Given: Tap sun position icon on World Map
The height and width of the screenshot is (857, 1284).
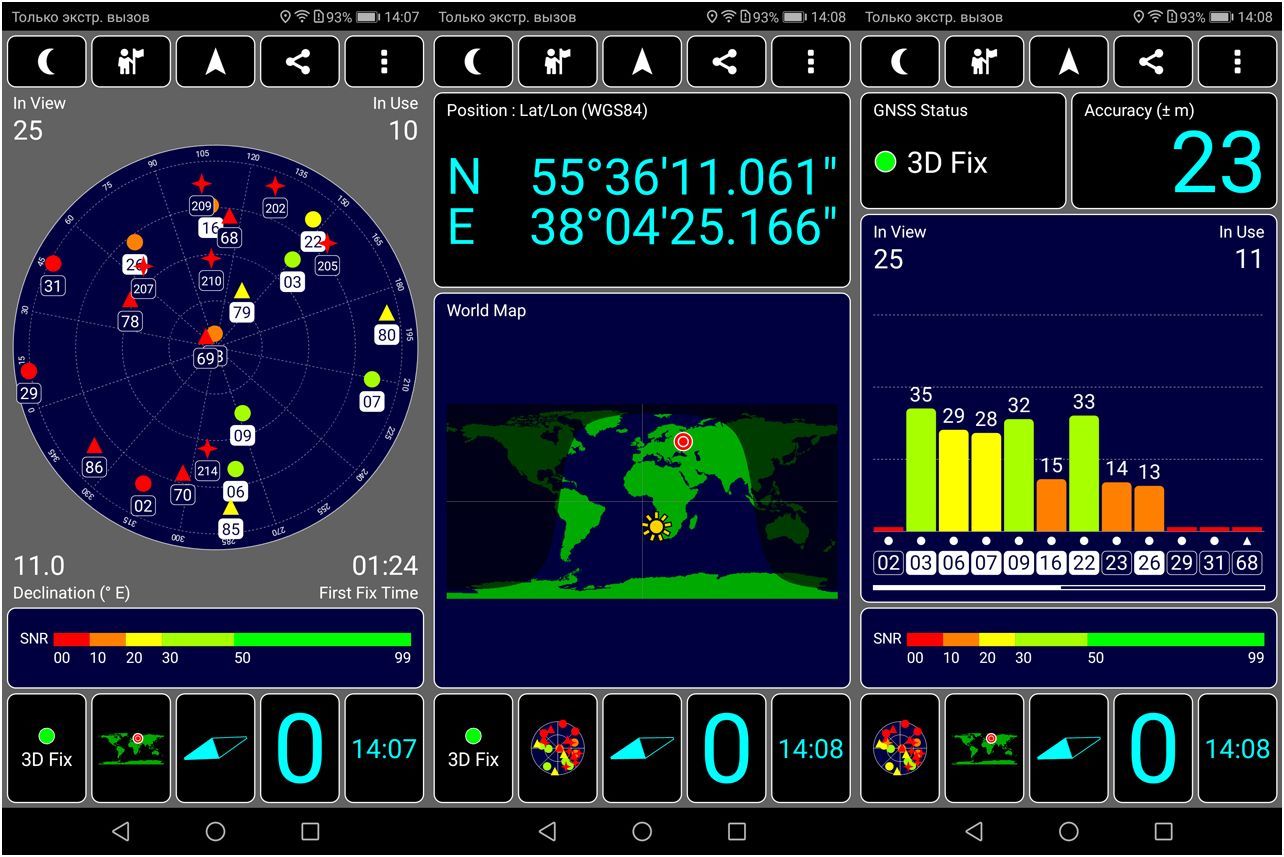Looking at the screenshot, I should (656, 526).
